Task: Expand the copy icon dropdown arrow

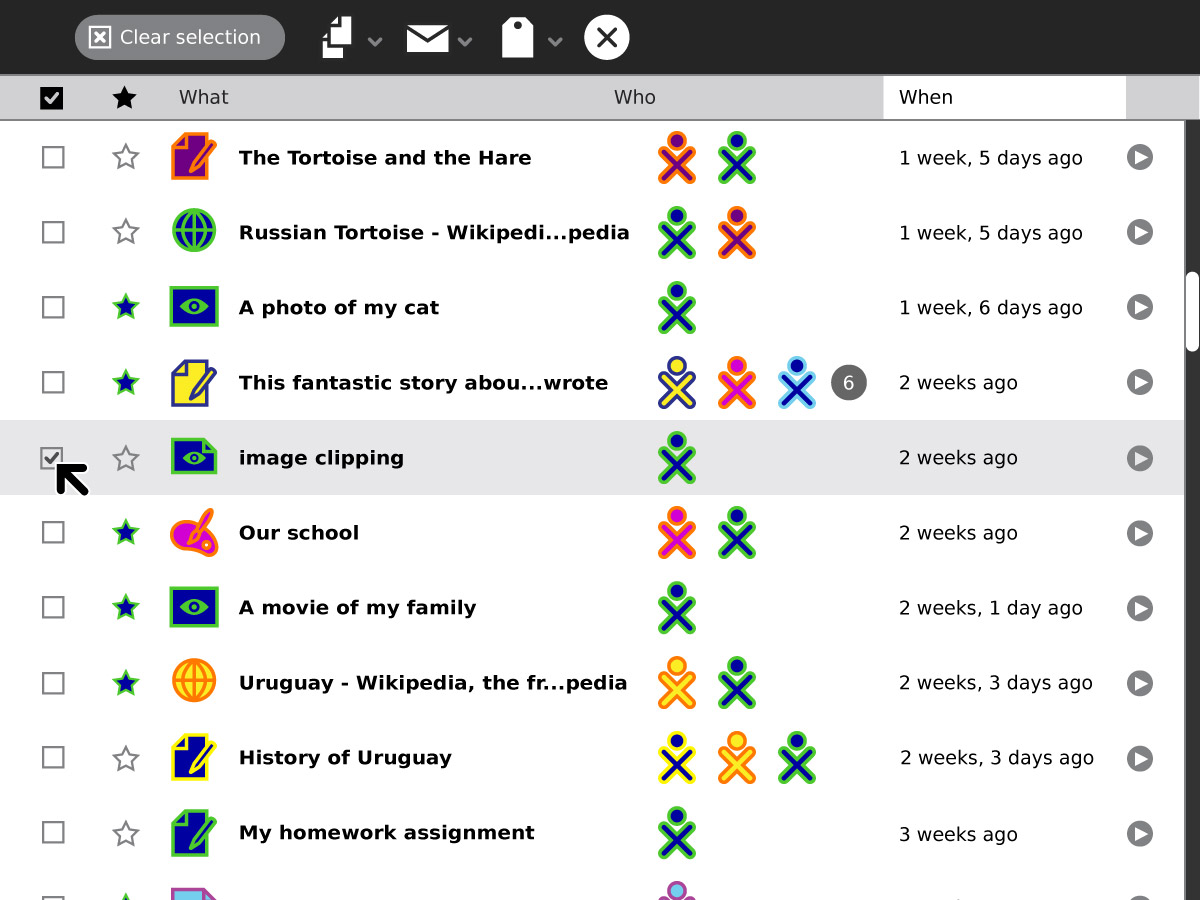Action: [x=375, y=42]
